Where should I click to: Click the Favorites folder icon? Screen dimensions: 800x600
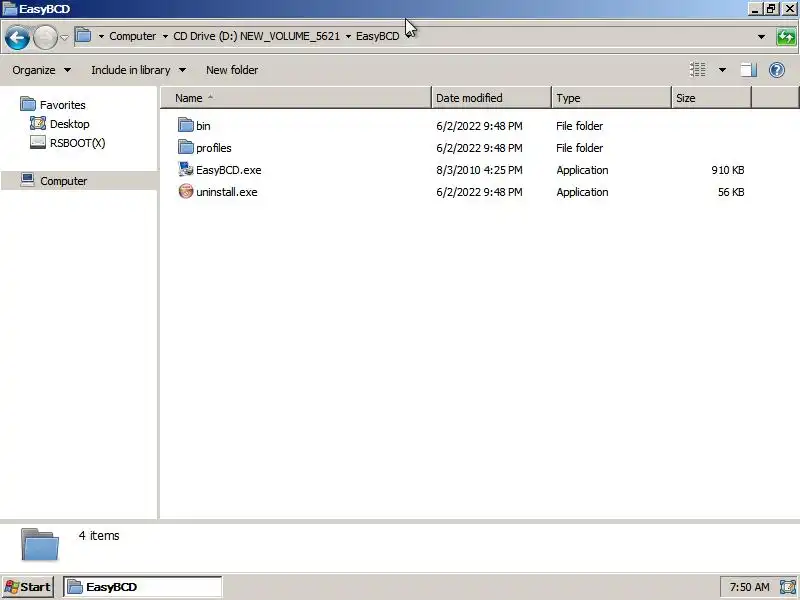click(x=28, y=104)
